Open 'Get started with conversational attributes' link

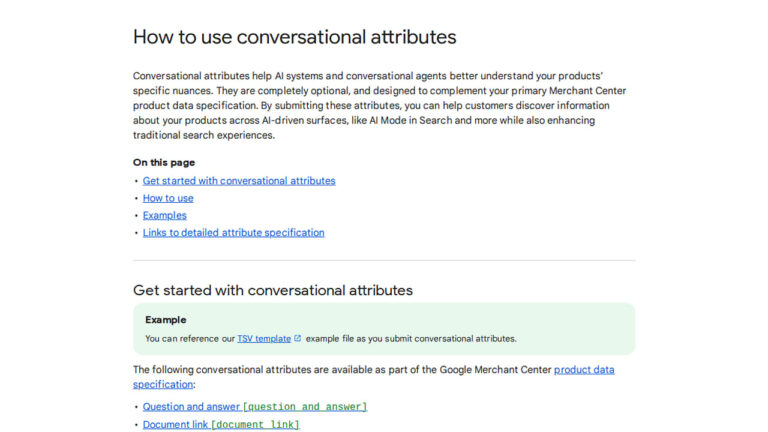tap(239, 181)
